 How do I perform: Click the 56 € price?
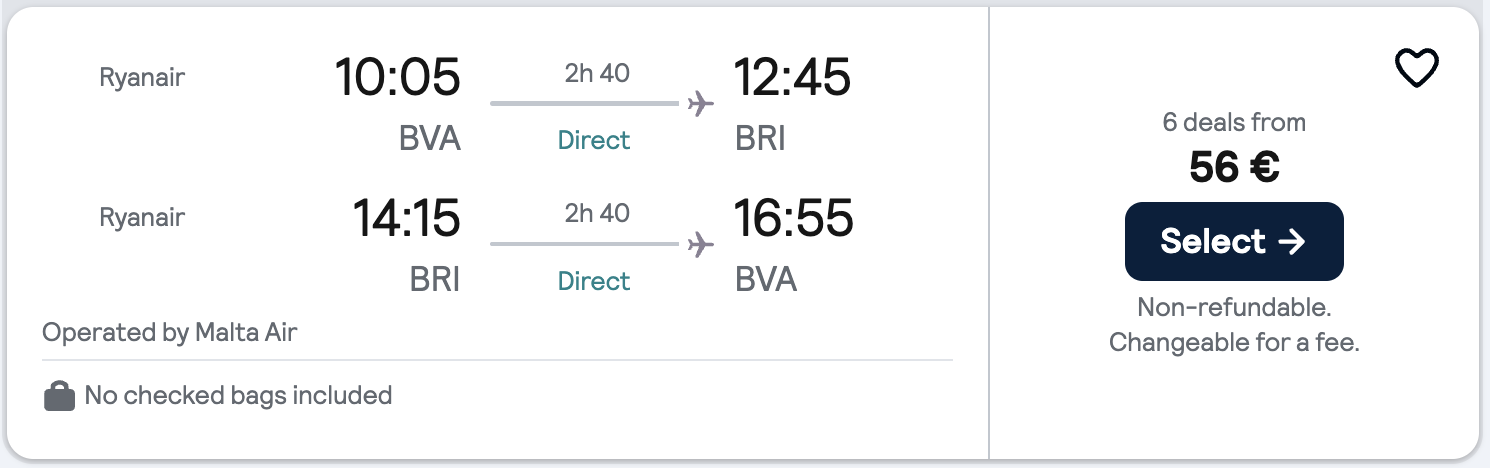[x=1234, y=168]
